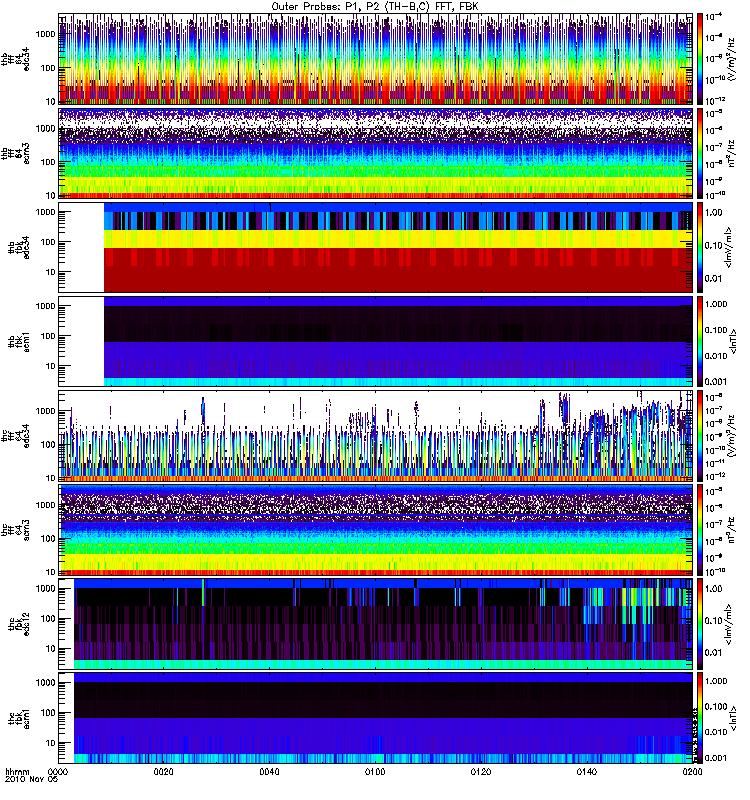Viewport: 750px width, 800px height.
Task: Click the 'thb fff 64 scm3' y-axis title
Action: pos(15,153)
